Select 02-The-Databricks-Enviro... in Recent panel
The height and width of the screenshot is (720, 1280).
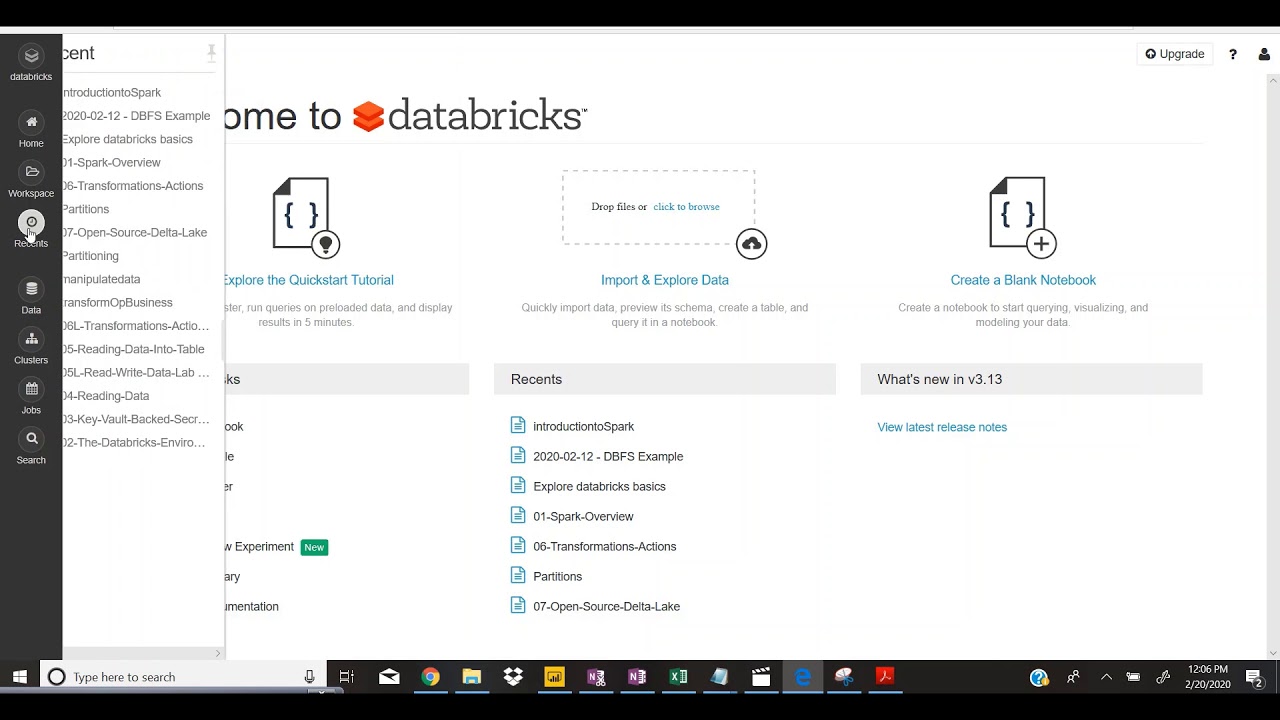pyautogui.click(x=134, y=442)
